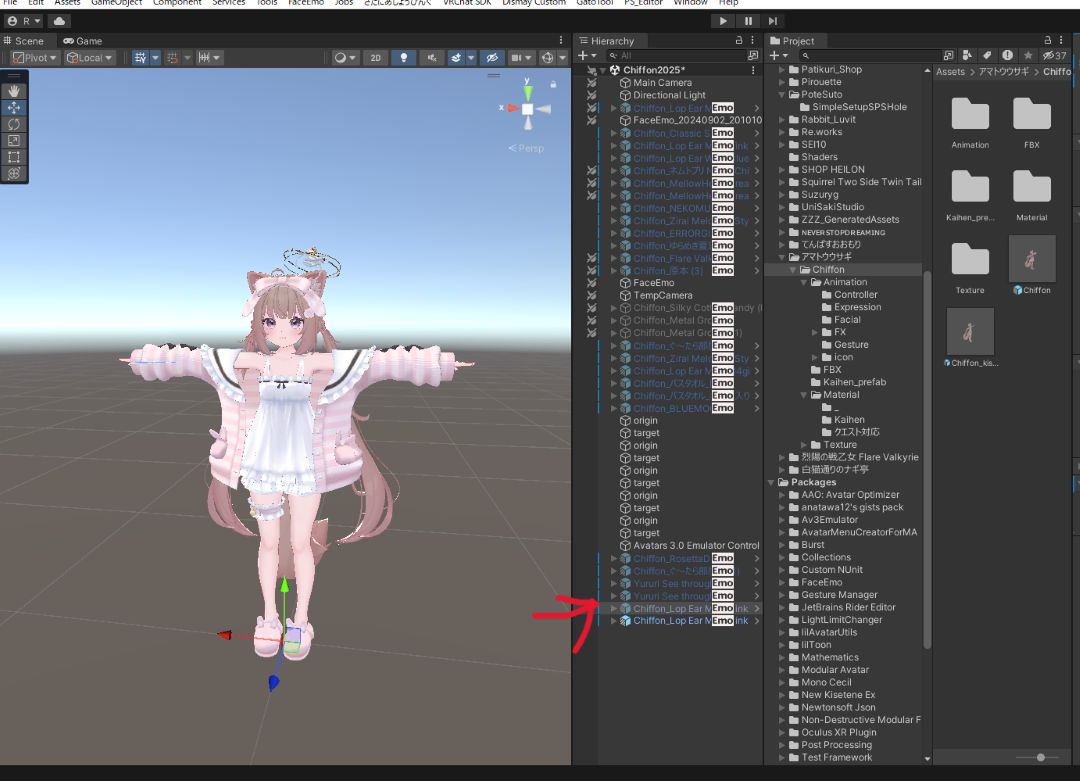Toggle visibility of FaceEmo object row

pos(591,283)
